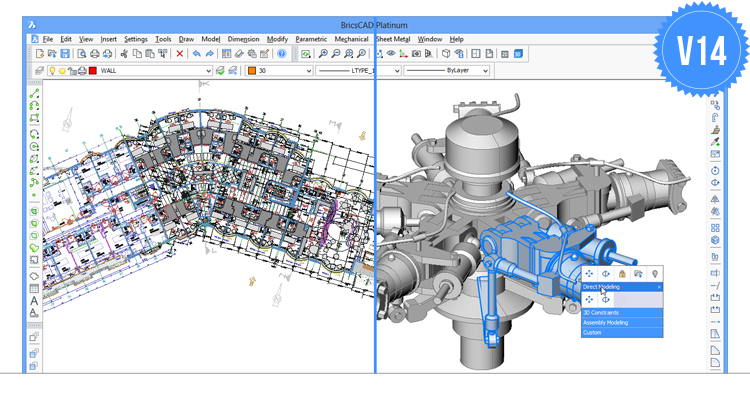Open the WALL layer dropdown
Viewport: 750px width, 401px height.
pos(209,71)
